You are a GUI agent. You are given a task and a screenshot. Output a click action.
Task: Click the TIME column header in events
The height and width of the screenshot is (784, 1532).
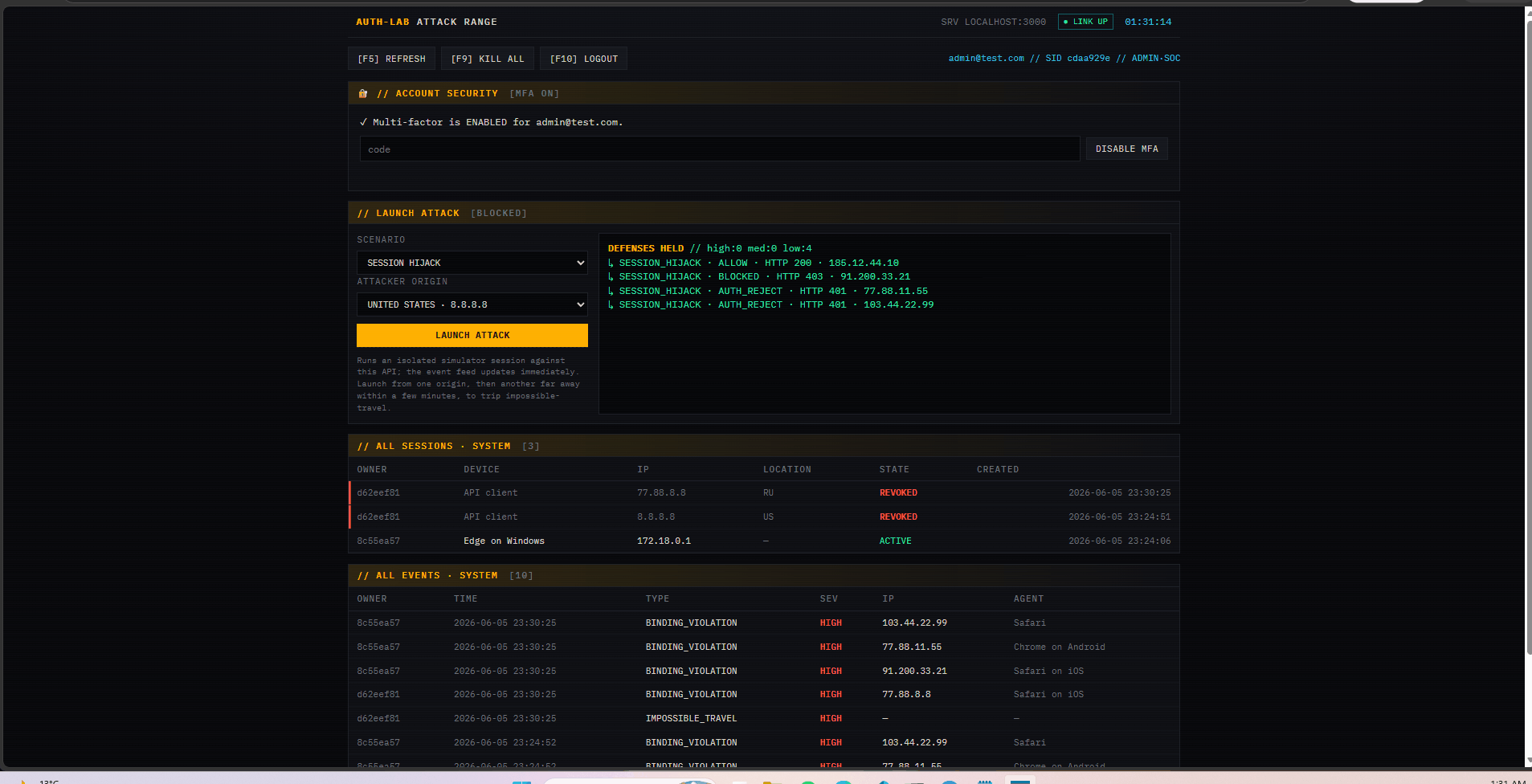465,598
